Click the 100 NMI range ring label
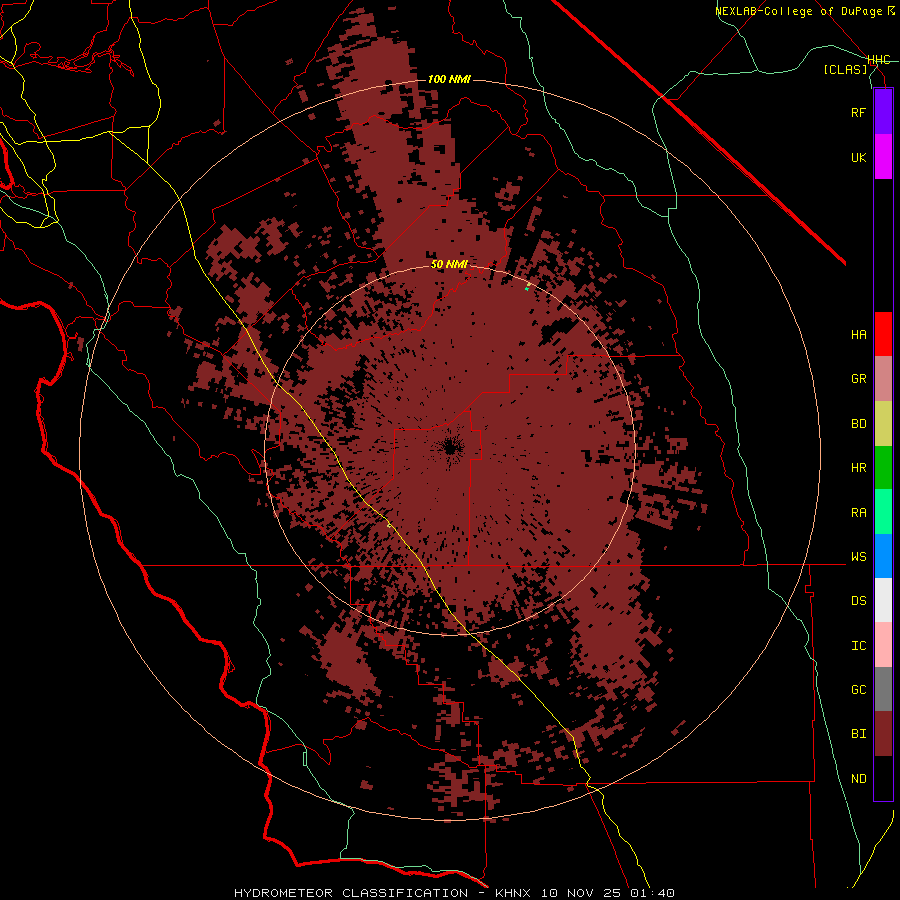The height and width of the screenshot is (900, 900). 449,79
